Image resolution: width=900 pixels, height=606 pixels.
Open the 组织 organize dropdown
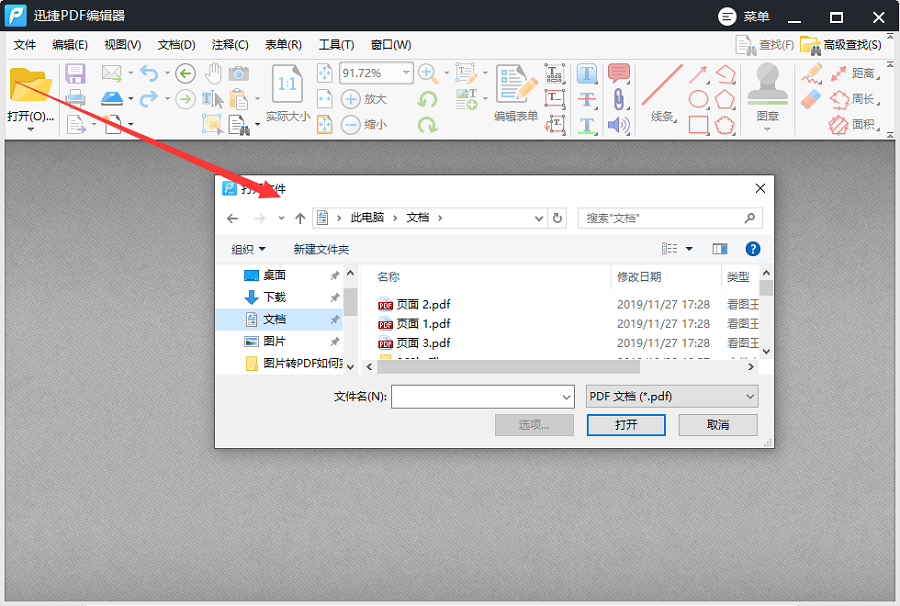point(248,249)
